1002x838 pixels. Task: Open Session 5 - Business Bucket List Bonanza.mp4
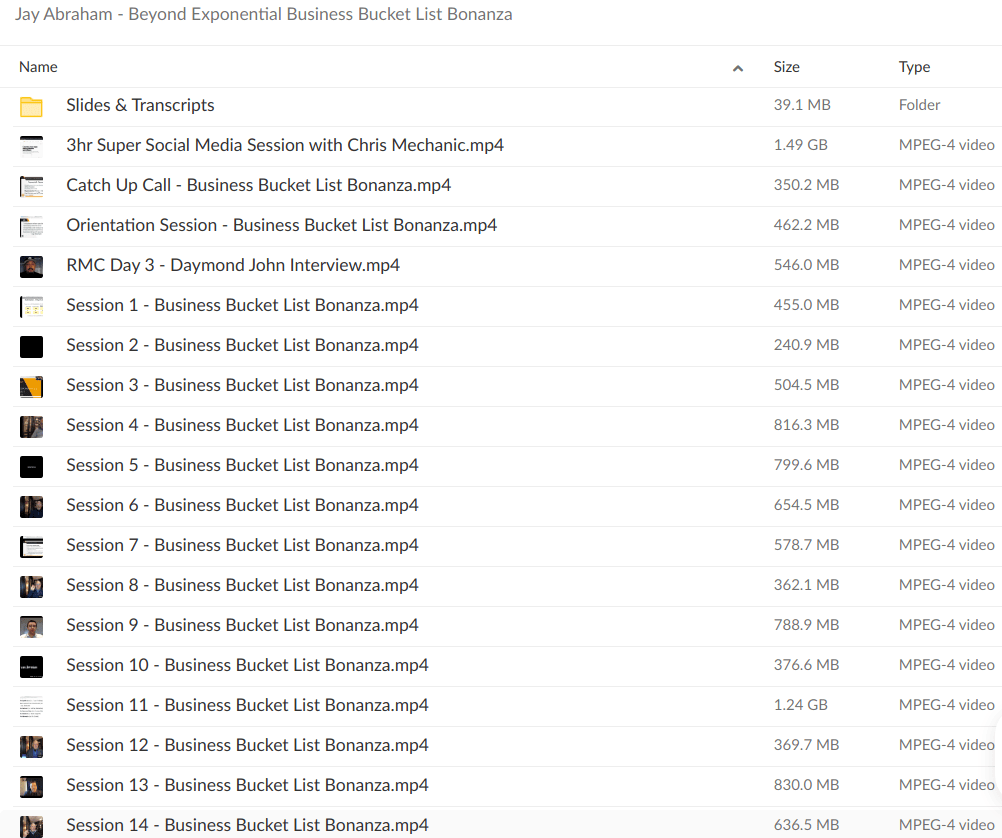(242, 465)
